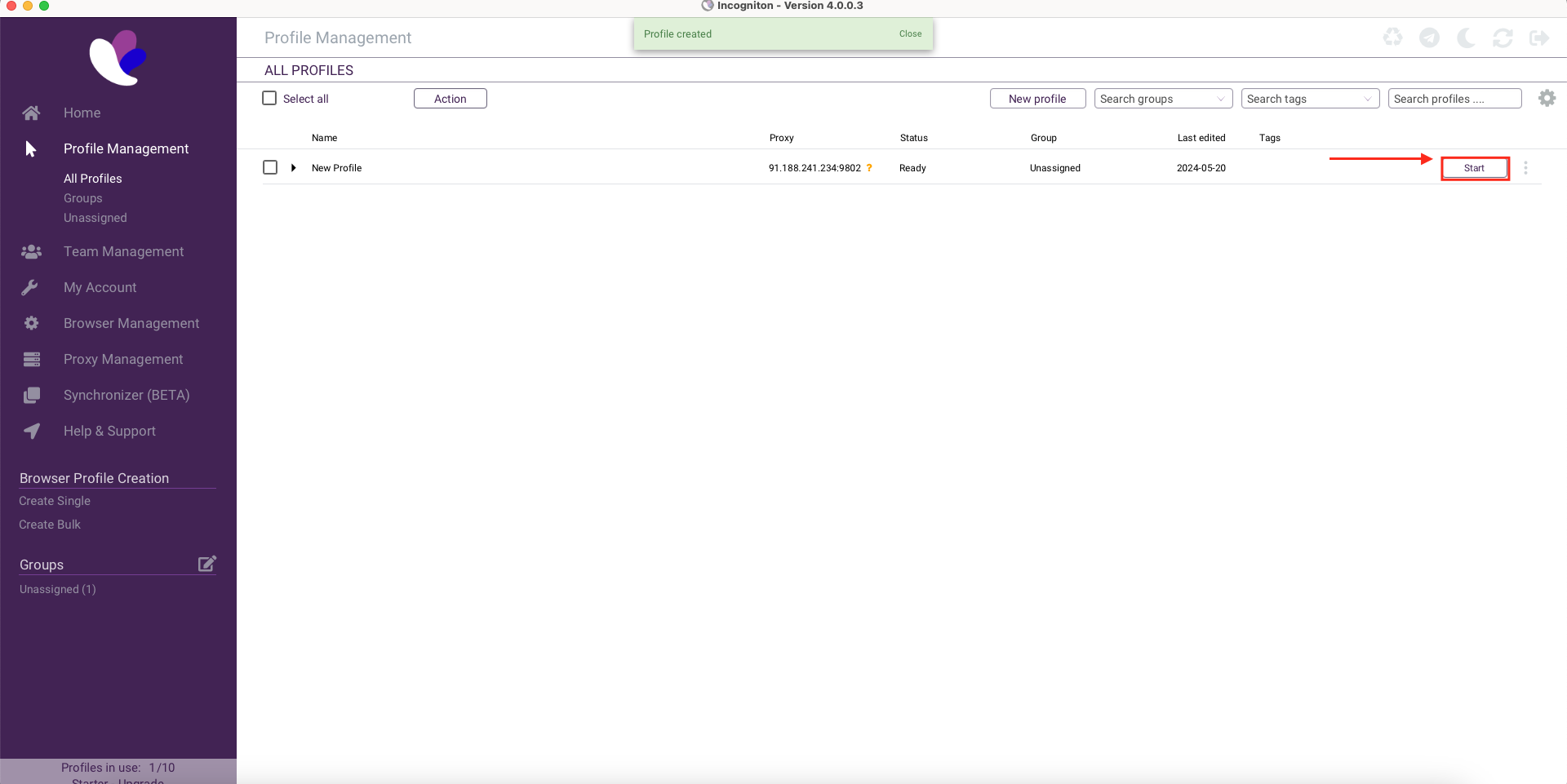This screenshot has width=1567, height=784.
Task: Click the green macOS zoom window button
Action: 44,6
